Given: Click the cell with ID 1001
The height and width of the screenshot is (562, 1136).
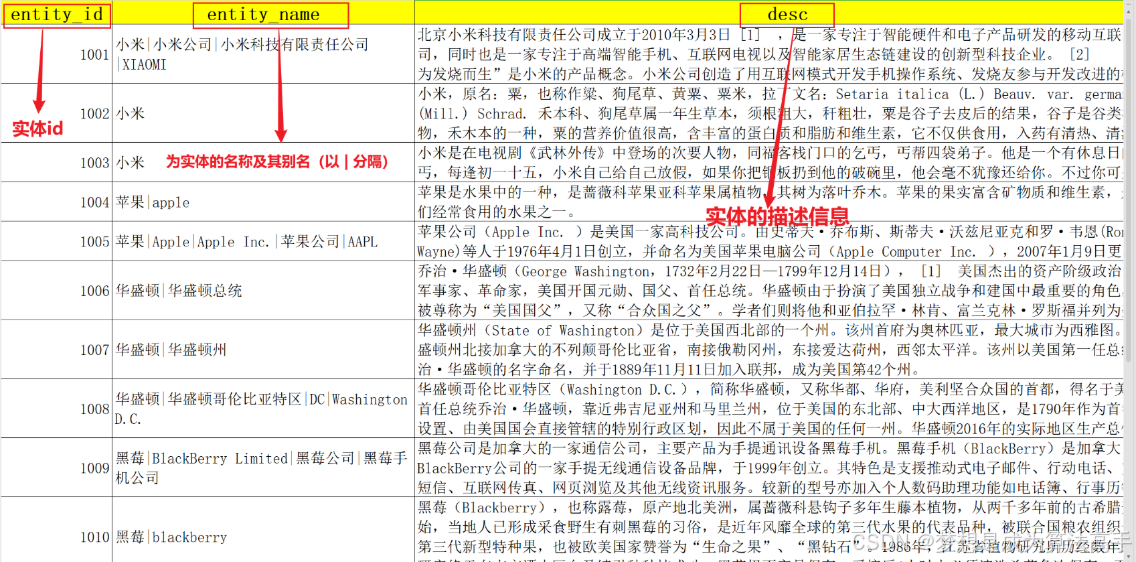Looking at the screenshot, I should click(x=57, y=54).
